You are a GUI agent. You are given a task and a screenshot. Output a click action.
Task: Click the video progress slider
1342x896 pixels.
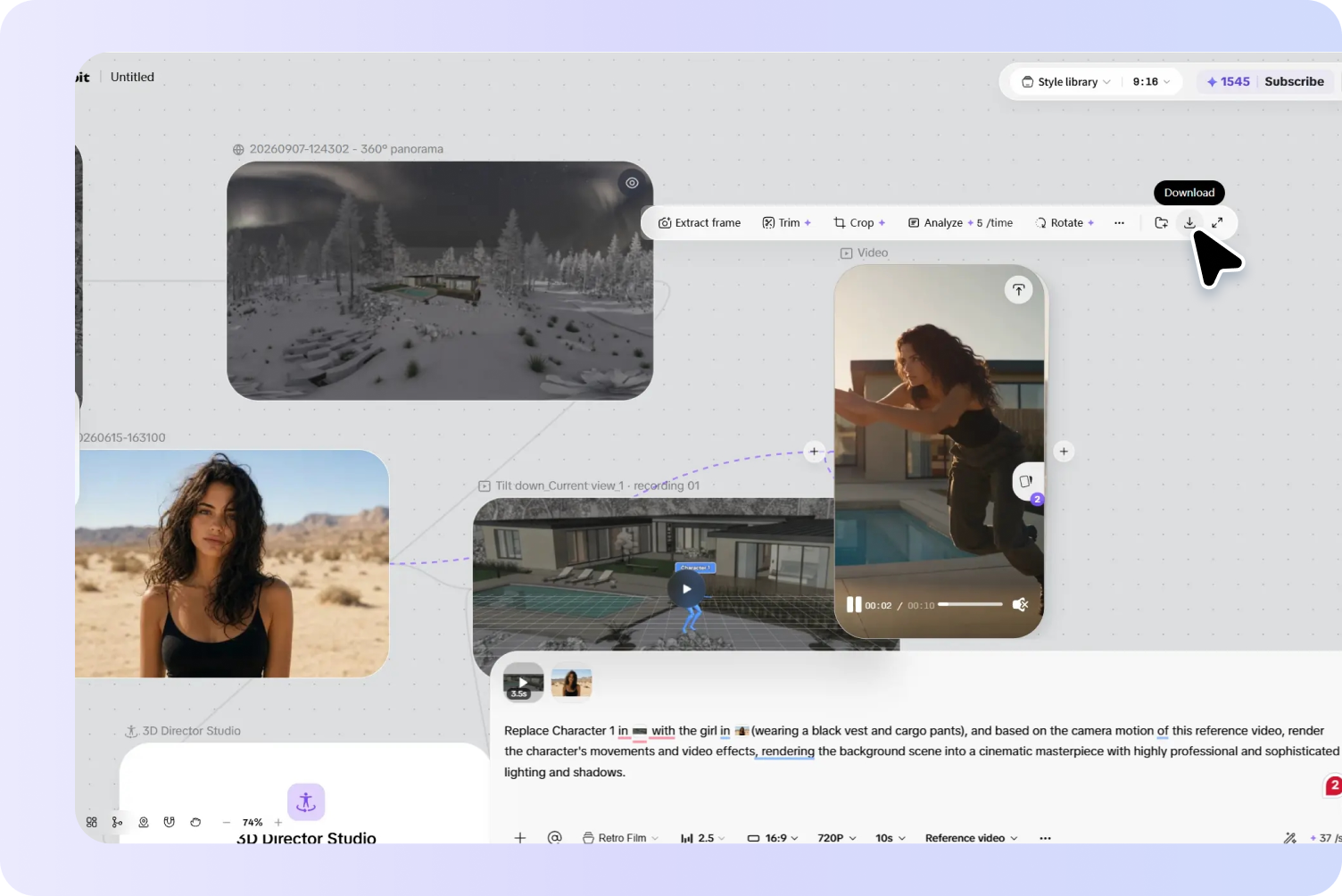pos(970,605)
